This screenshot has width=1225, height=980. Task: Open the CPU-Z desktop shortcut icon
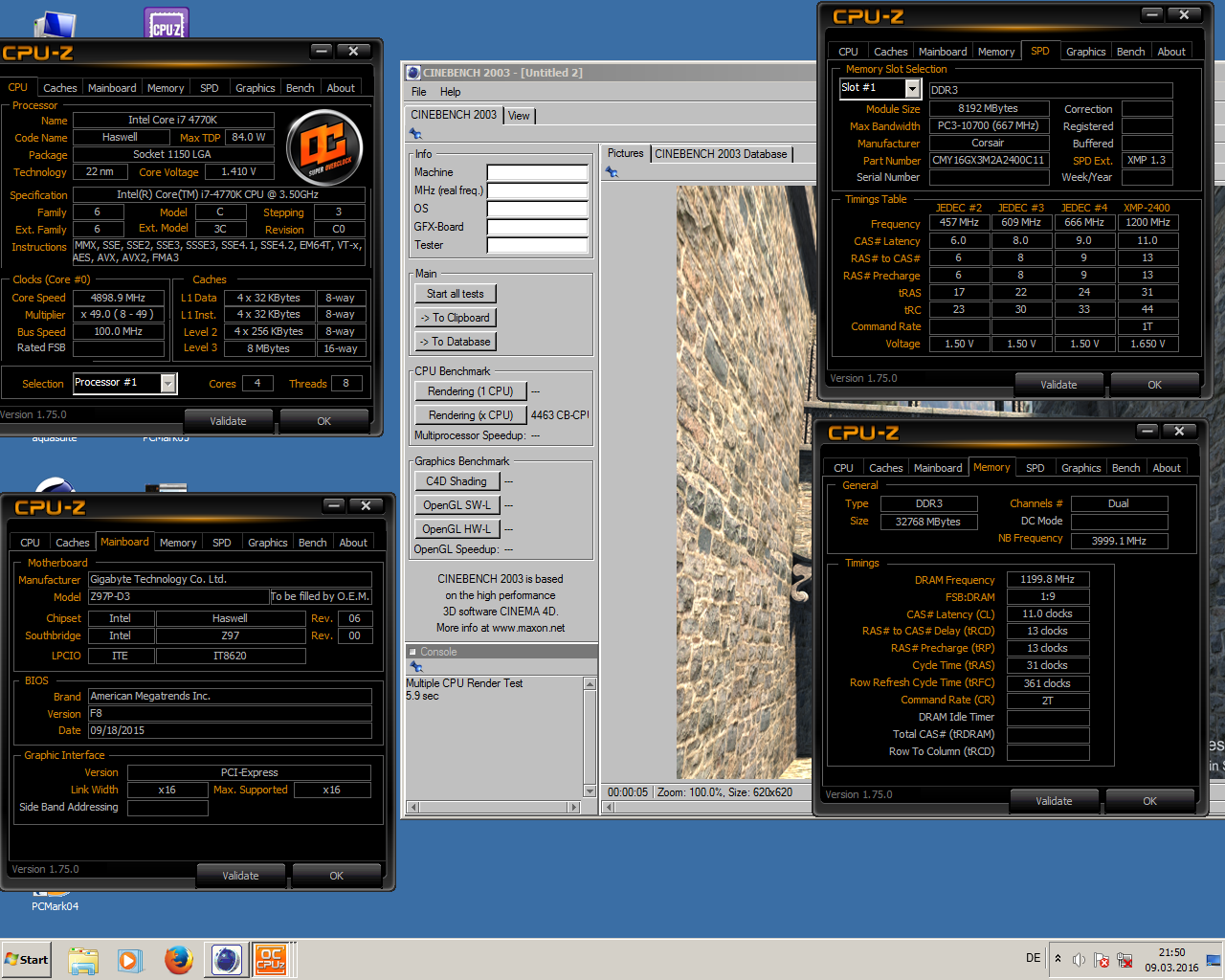167,23
